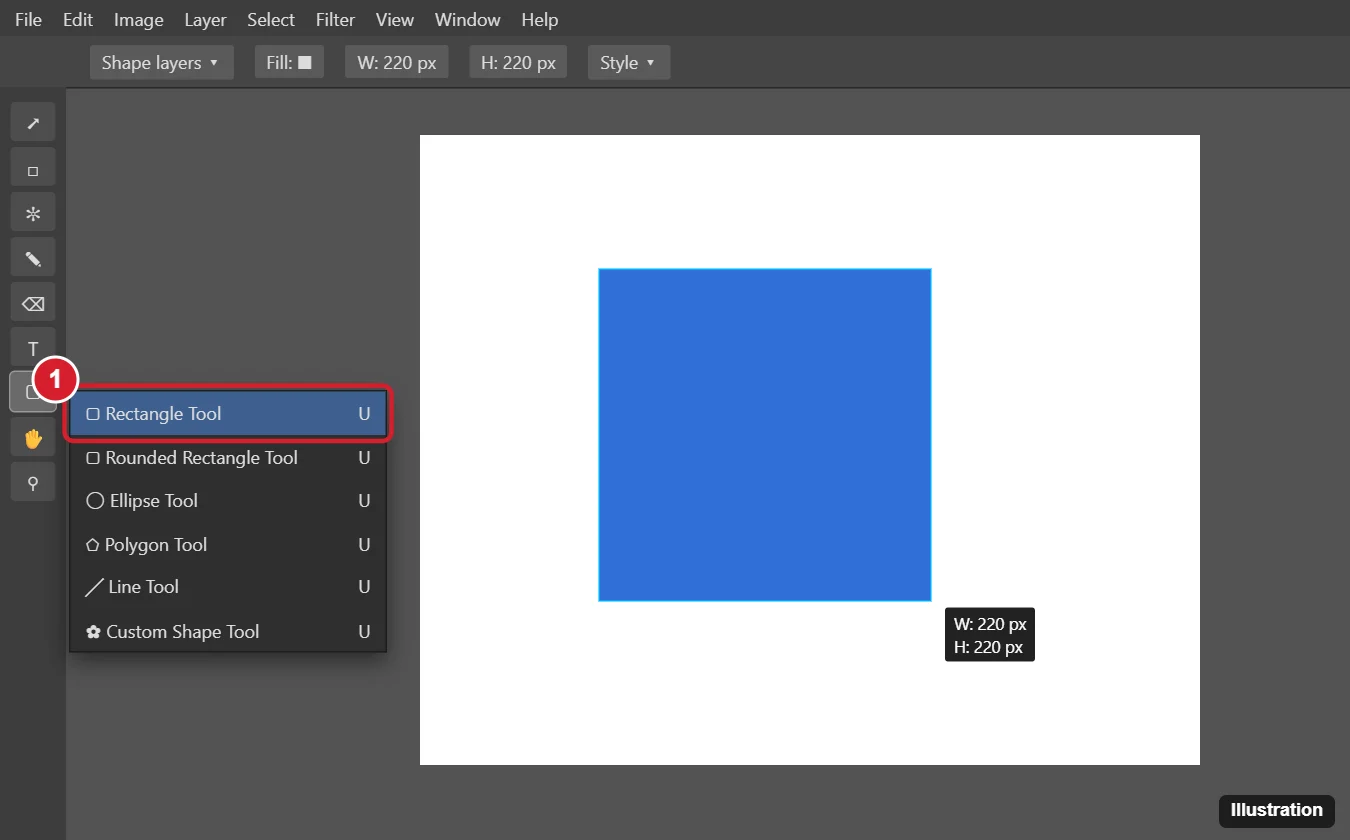Select the Type tool icon
The height and width of the screenshot is (840, 1350).
pos(33,349)
